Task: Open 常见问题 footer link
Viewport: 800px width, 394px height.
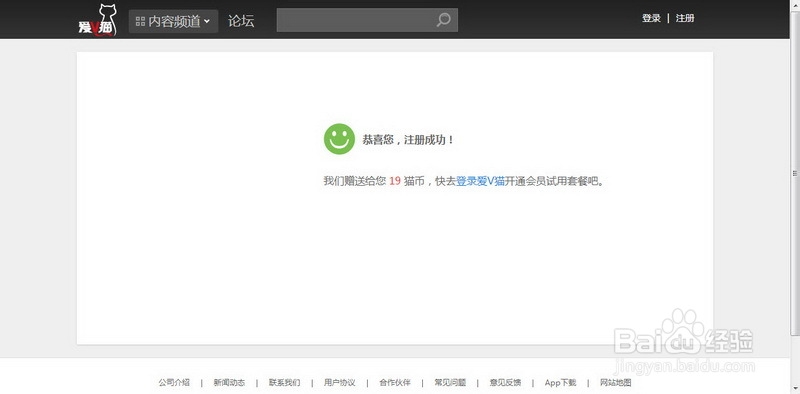Action: (450, 382)
